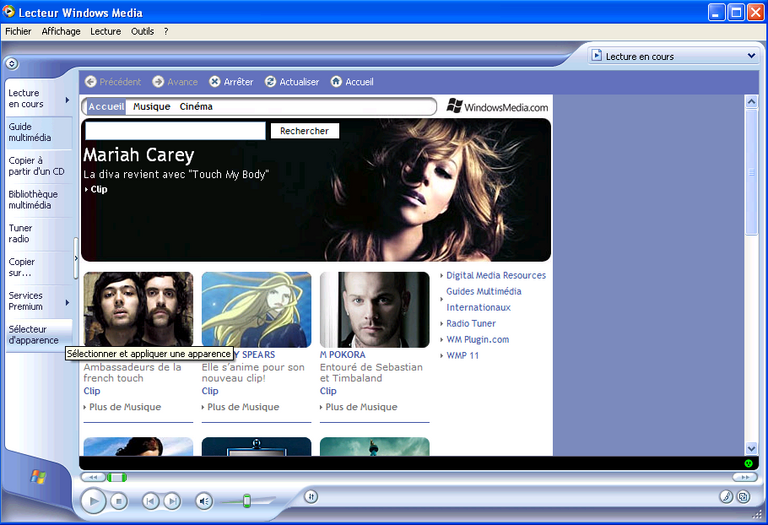Select the Cinéma tab

pos(196,107)
